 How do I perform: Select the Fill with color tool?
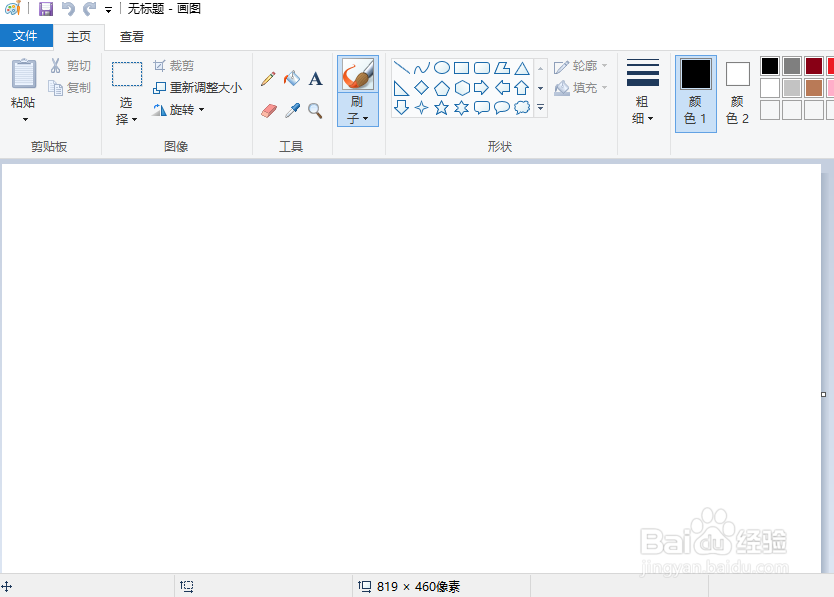click(291, 78)
